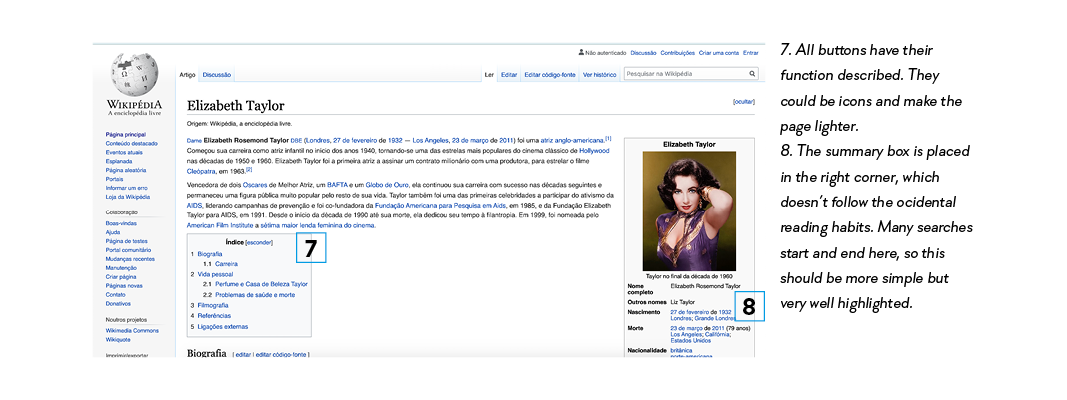Image resolution: width=1067 pixels, height=400 pixels.
Task: Jump to Perfume e Casa de Beleza Taylor
Action: pos(262,284)
